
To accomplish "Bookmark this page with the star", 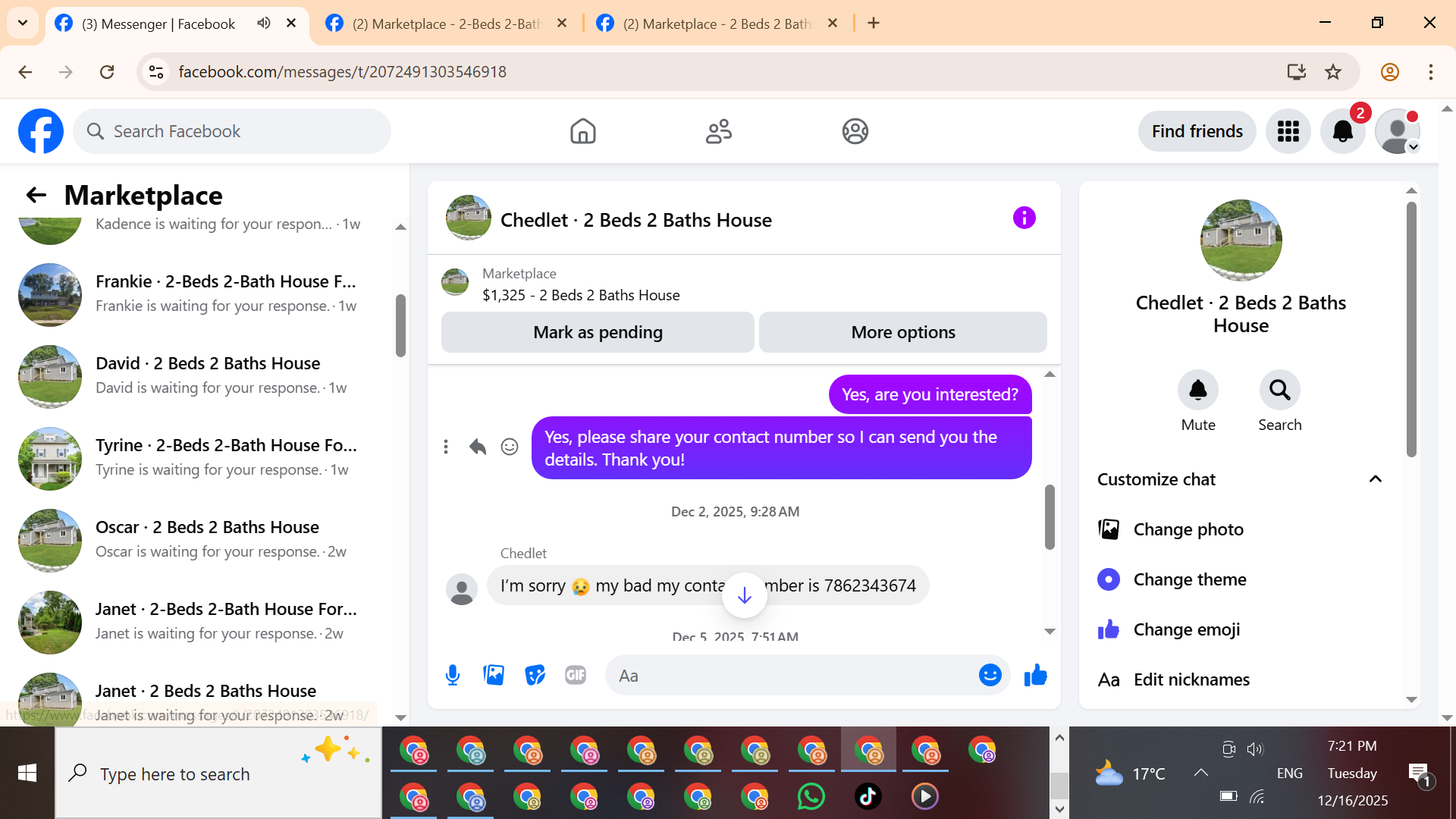I will coord(1333,72).
